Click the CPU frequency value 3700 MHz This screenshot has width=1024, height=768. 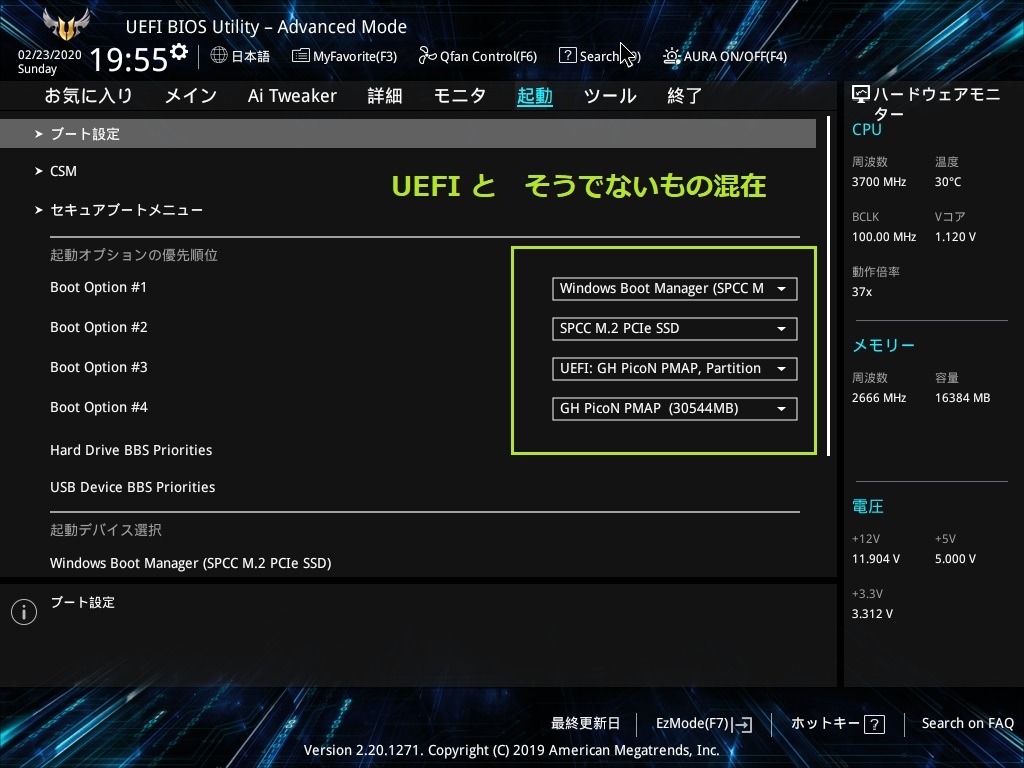click(879, 182)
